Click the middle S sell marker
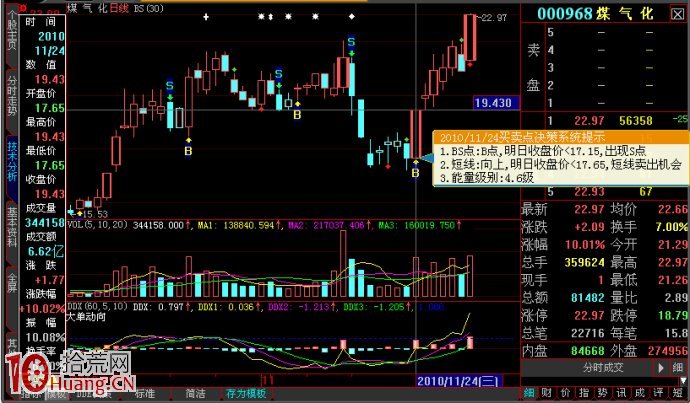The width and height of the screenshot is (690, 403). (x=279, y=74)
